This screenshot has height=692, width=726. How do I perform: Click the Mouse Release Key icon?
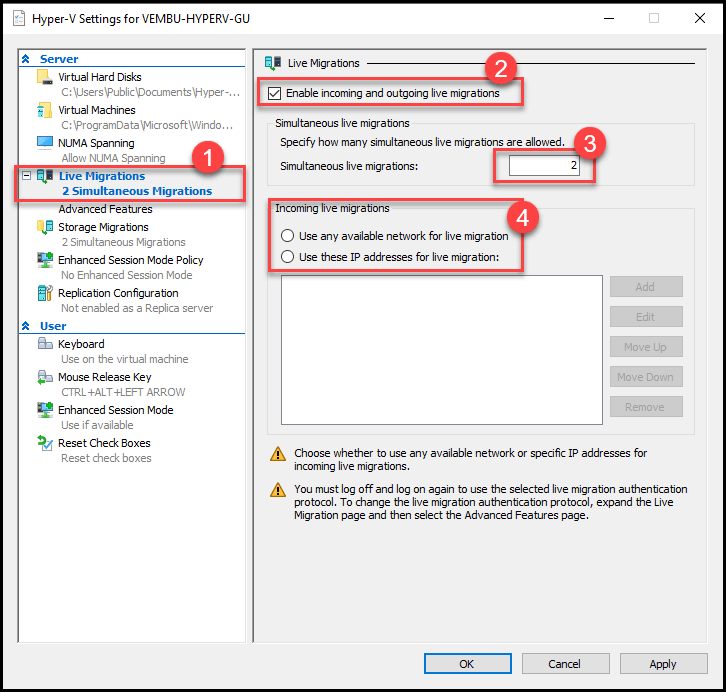(44, 377)
